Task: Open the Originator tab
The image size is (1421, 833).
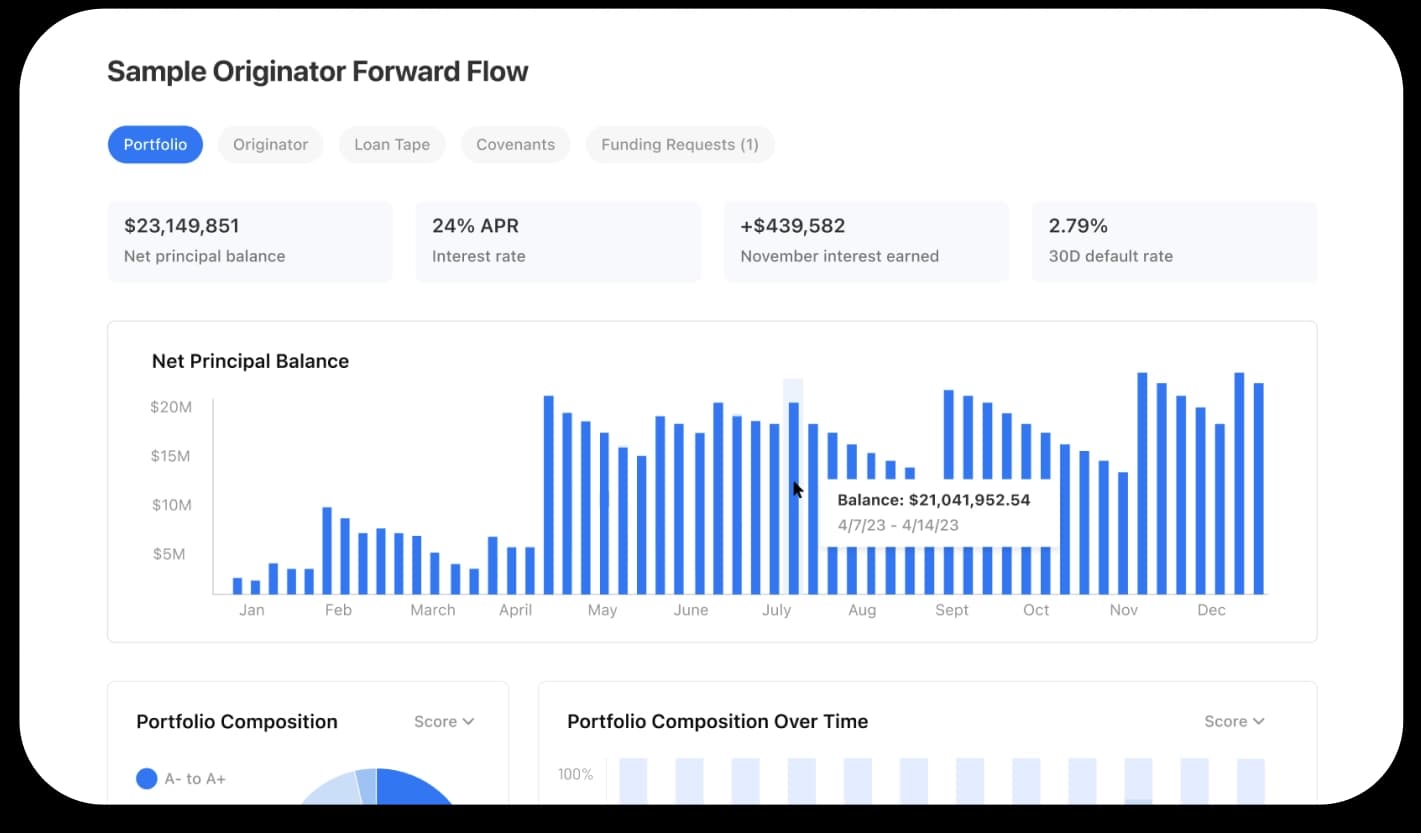Action: tap(270, 145)
